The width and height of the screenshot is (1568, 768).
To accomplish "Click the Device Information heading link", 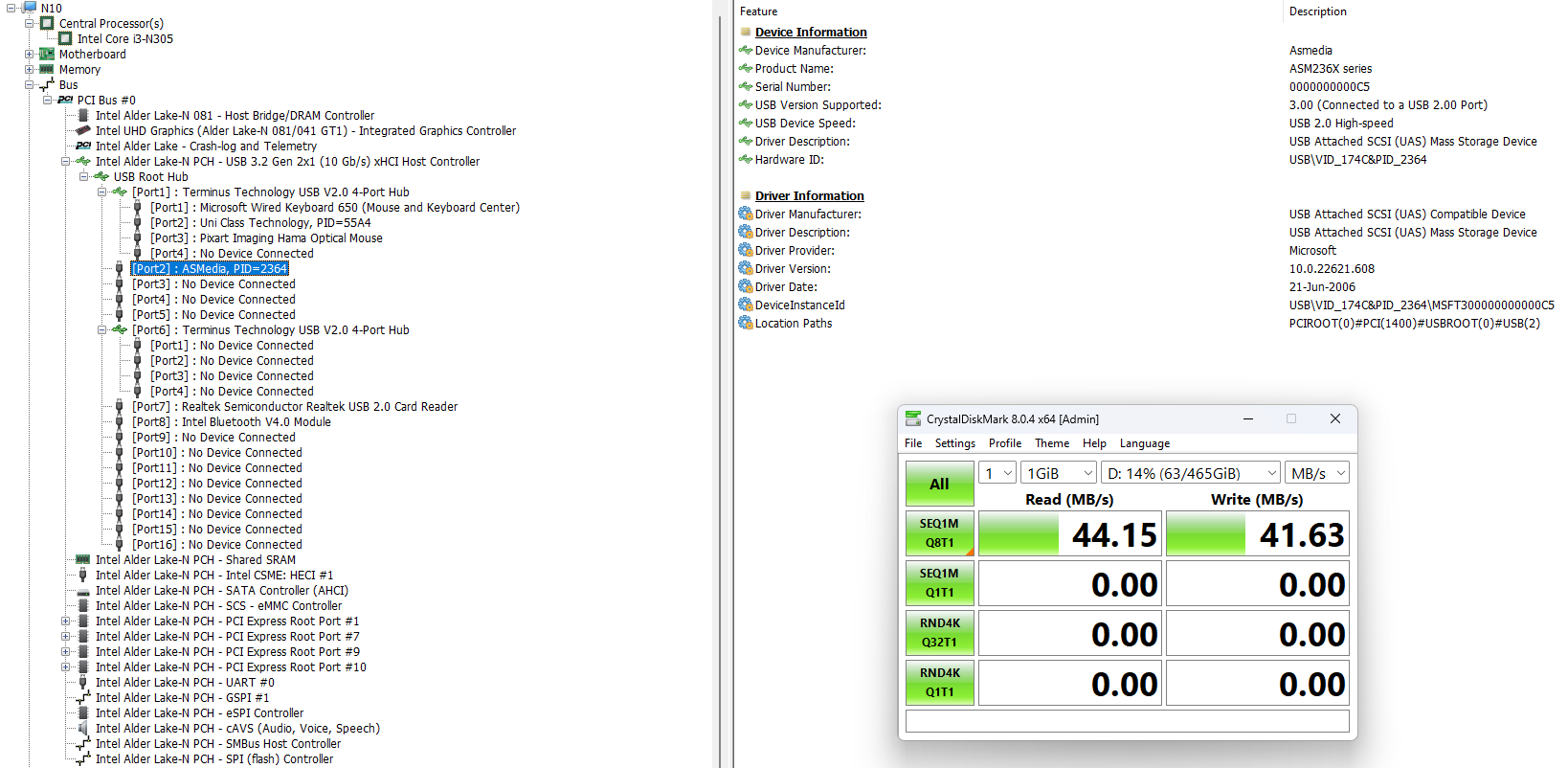I will point(811,32).
